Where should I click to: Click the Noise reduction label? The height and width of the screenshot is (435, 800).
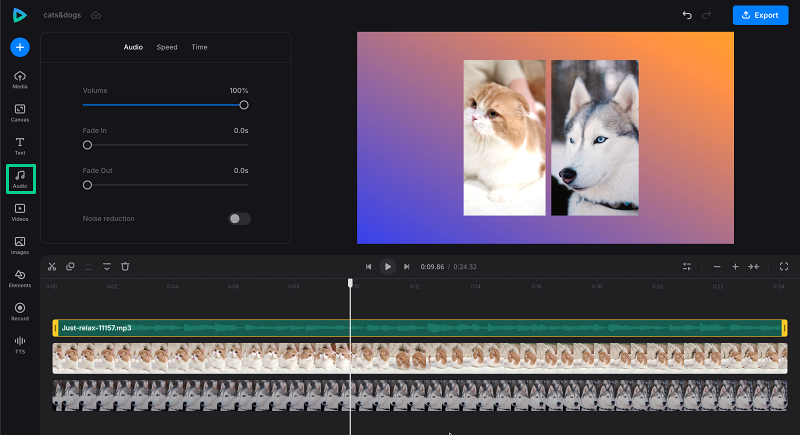(x=108, y=219)
